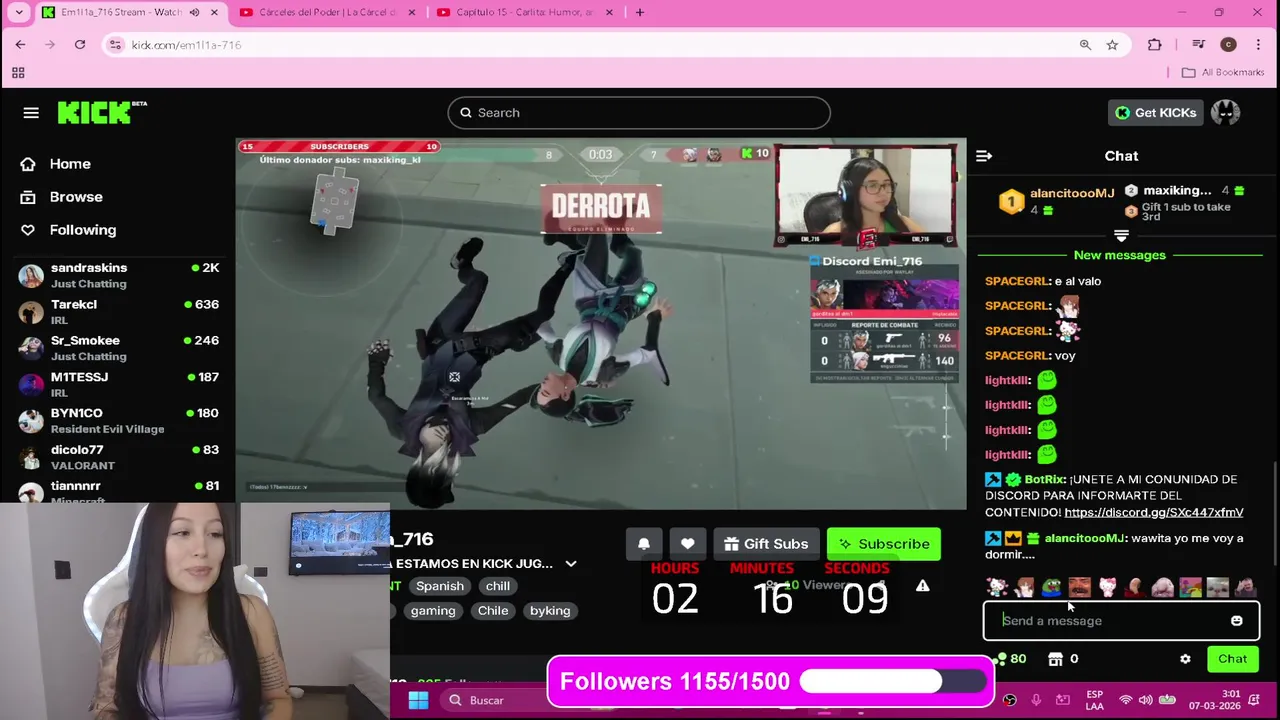Open the Chrome three-dot menu

(x=1257, y=45)
